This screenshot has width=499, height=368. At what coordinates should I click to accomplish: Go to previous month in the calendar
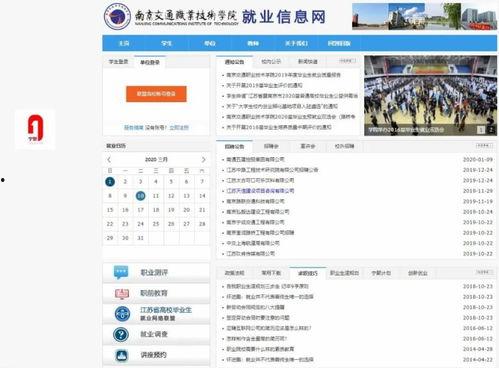click(x=109, y=160)
